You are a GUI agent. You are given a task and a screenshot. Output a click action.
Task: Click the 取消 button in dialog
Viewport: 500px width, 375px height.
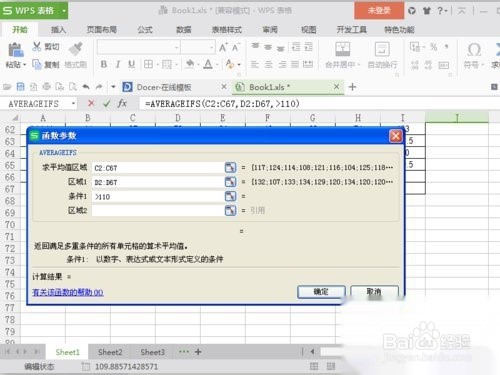tap(374, 292)
